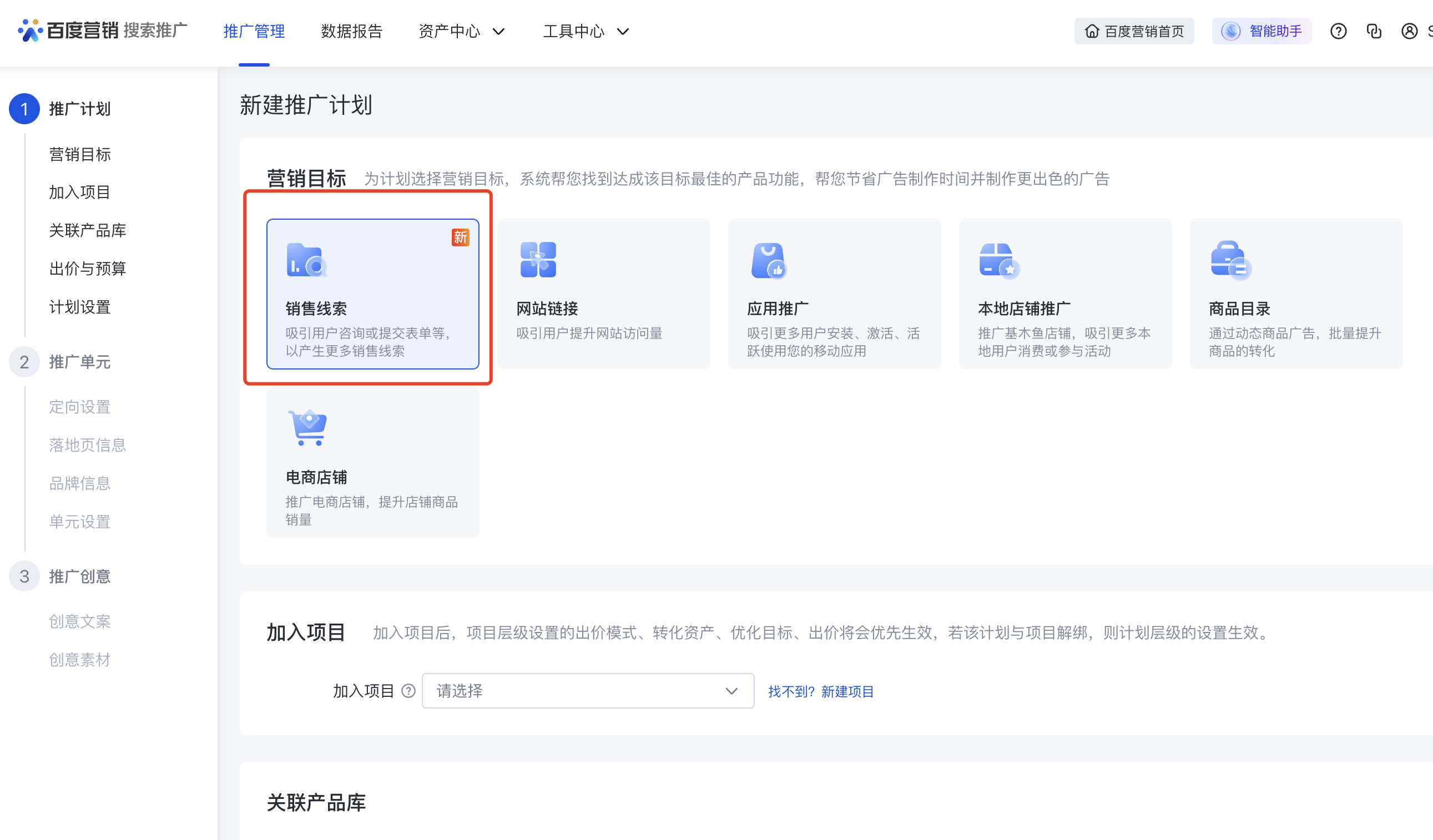Click 吸引用户提升网站访问量 description text
This screenshot has height=840, width=1433.
point(589,333)
